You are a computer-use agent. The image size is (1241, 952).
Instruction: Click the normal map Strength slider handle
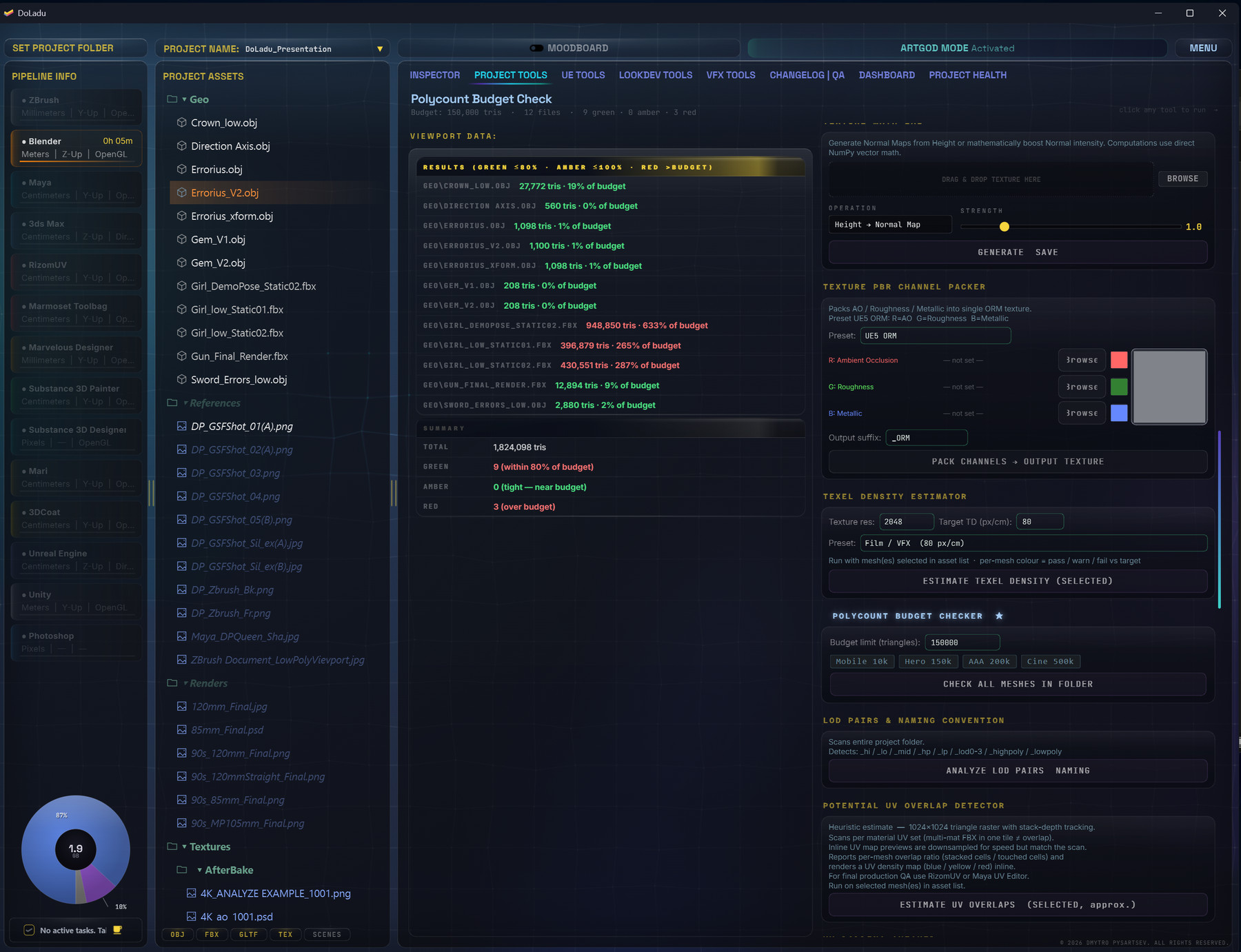pyautogui.click(x=1004, y=227)
